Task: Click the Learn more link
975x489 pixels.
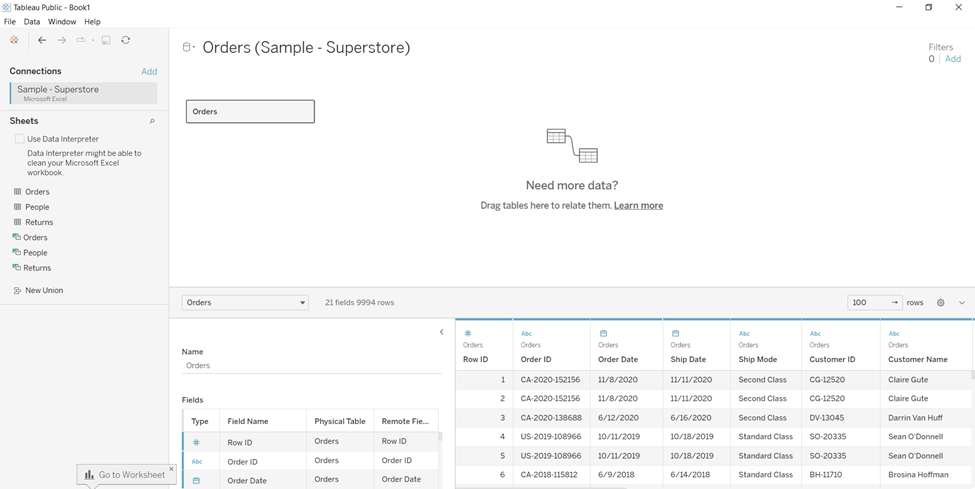Action: point(639,205)
